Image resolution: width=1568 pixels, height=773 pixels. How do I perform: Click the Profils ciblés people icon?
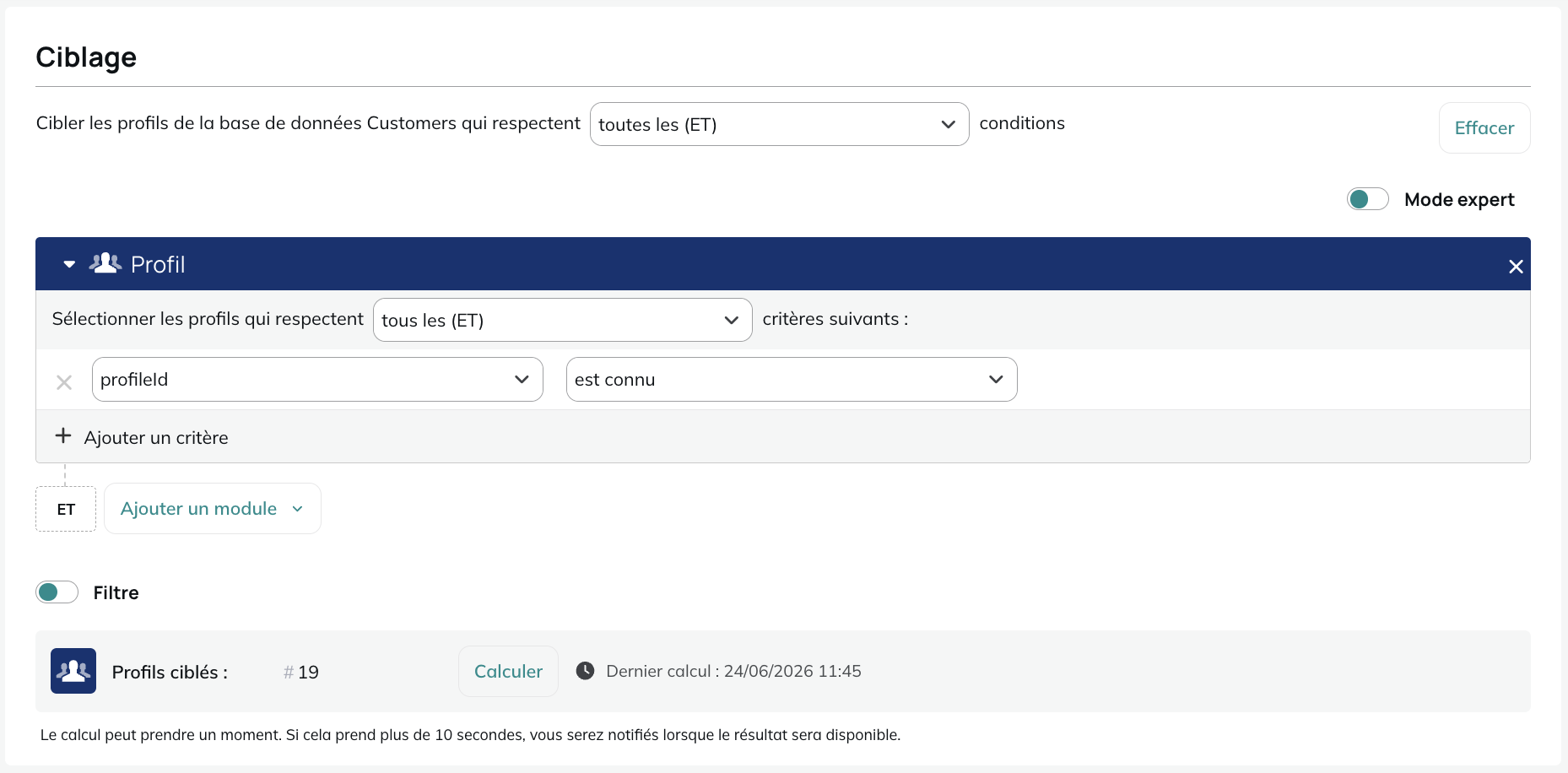pos(73,671)
